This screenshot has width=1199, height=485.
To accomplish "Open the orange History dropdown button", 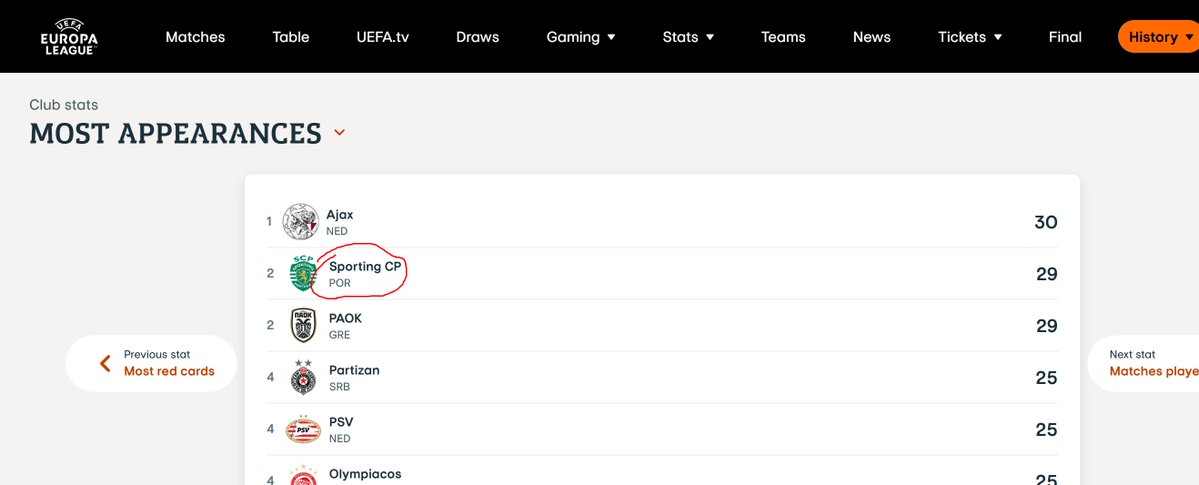I will click(x=1158, y=37).
